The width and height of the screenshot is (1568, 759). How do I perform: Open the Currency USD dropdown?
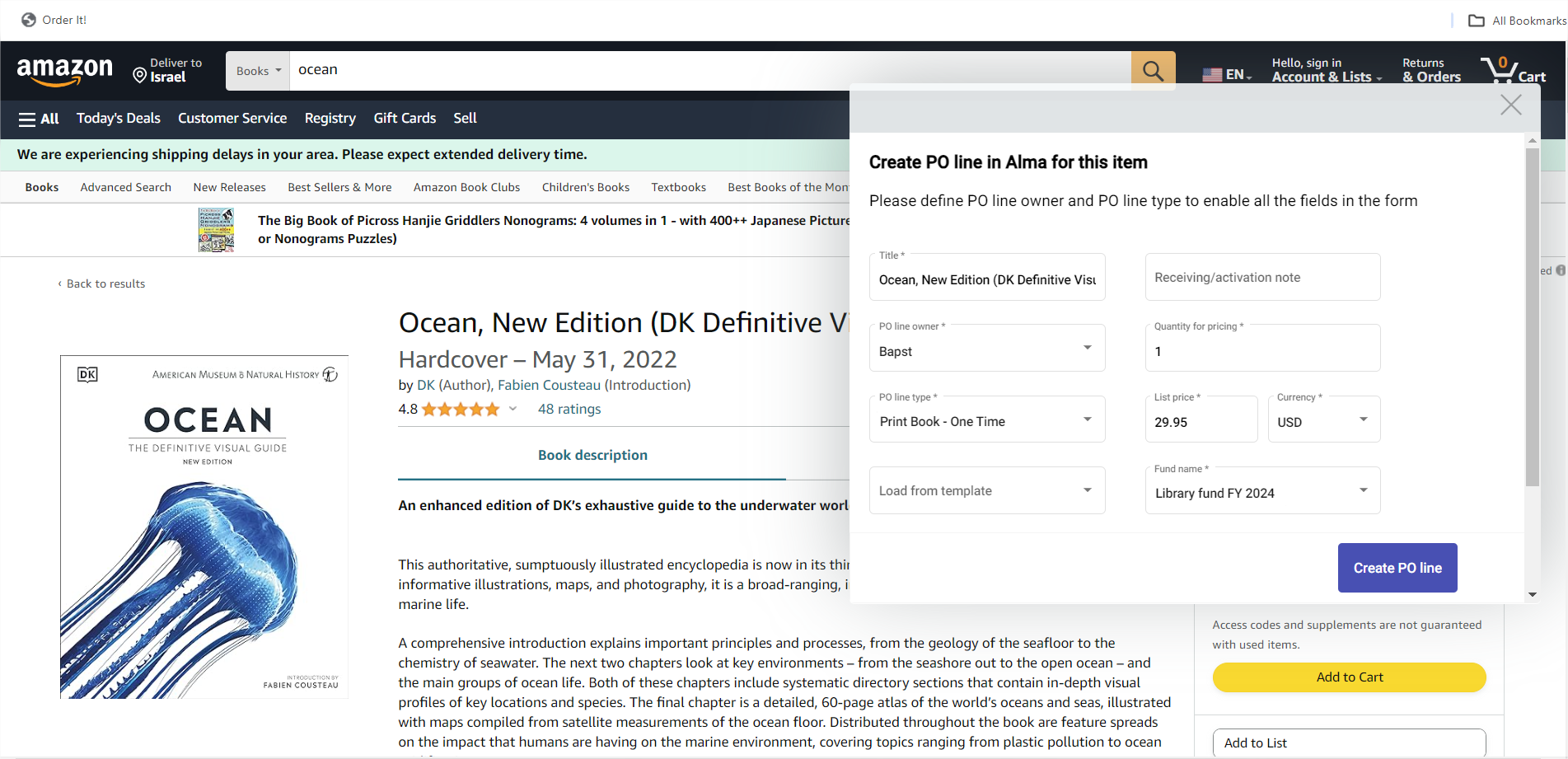1324,419
